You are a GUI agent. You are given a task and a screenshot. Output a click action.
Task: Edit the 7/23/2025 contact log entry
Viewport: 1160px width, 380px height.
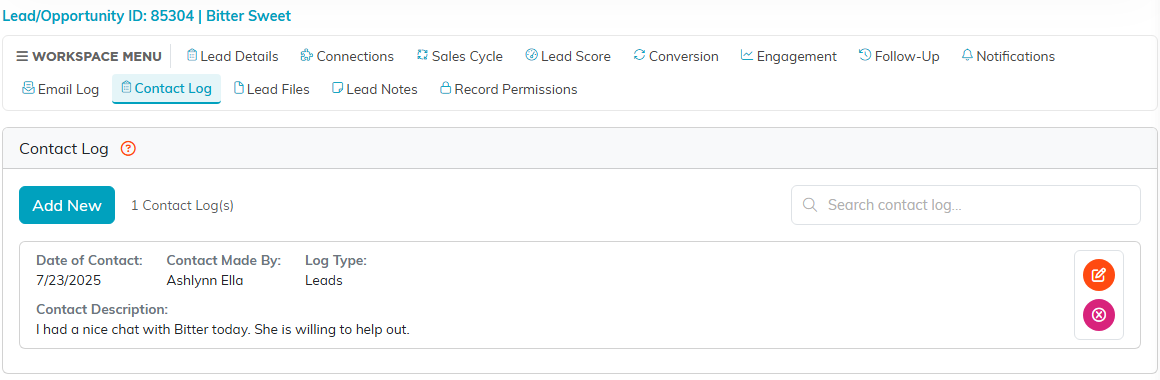pos(1099,276)
